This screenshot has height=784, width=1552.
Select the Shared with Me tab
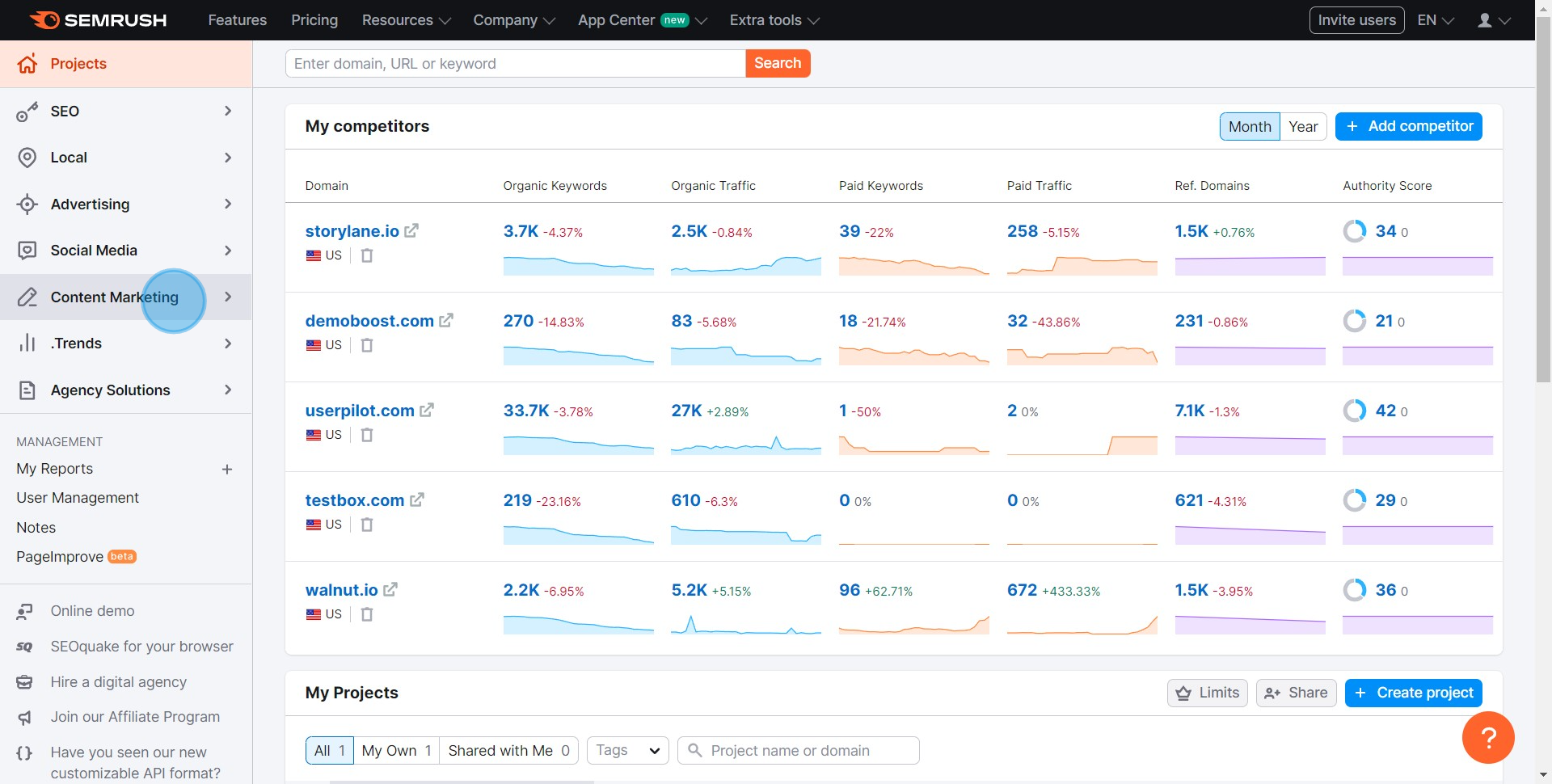point(508,751)
